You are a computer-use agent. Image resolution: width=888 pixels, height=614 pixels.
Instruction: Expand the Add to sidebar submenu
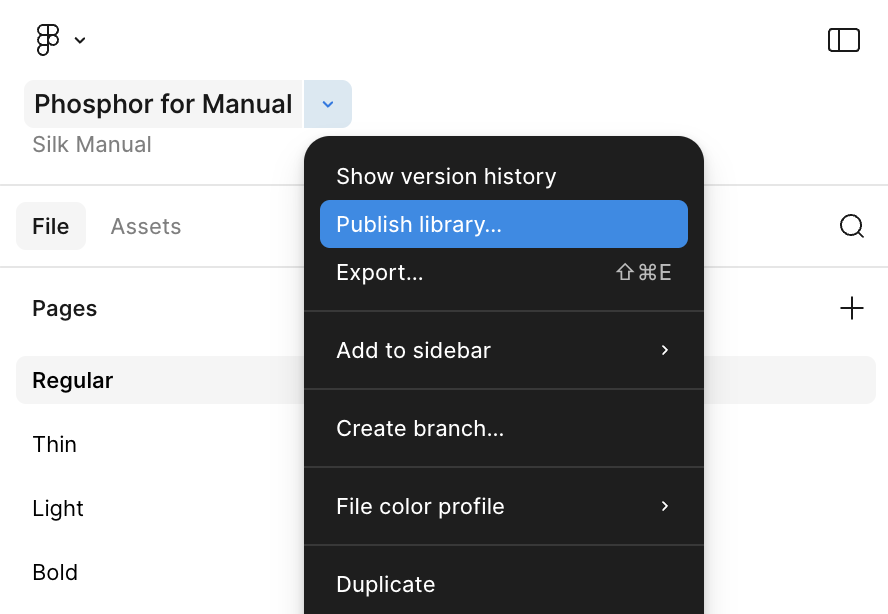pyautogui.click(x=413, y=350)
